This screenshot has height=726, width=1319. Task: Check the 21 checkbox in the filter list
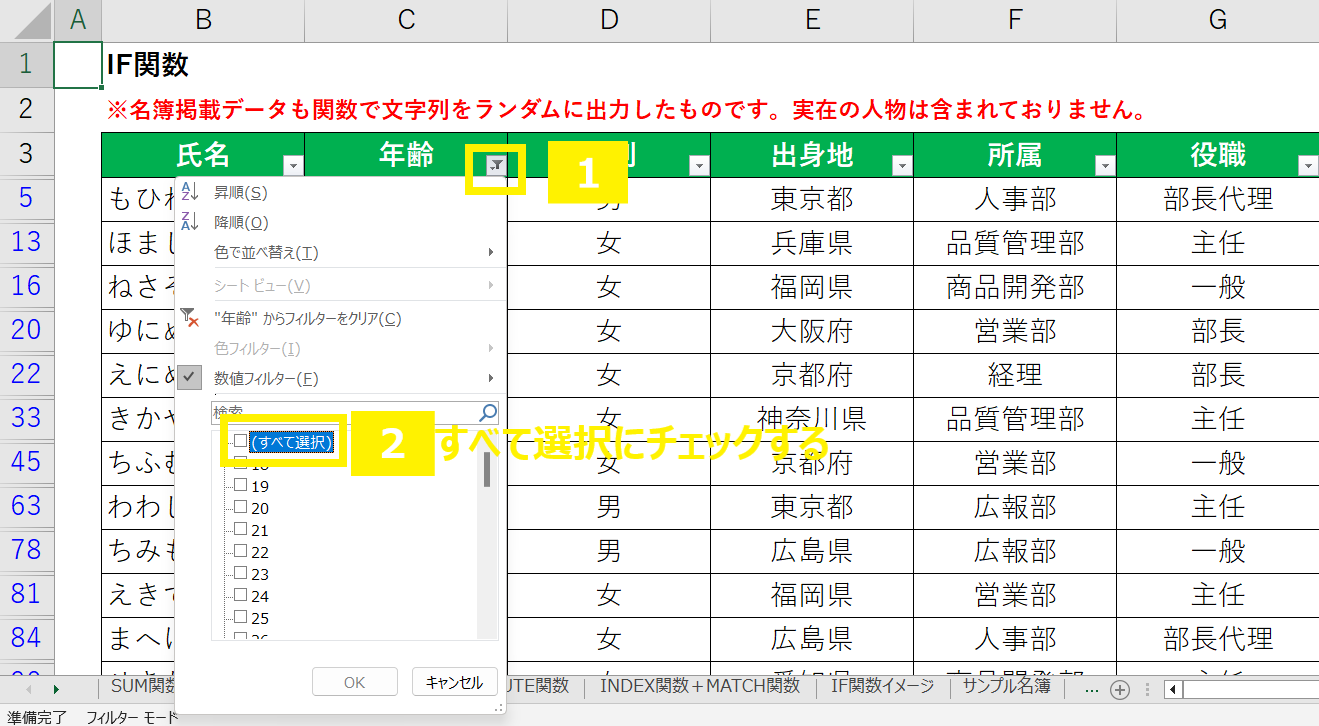(240, 530)
